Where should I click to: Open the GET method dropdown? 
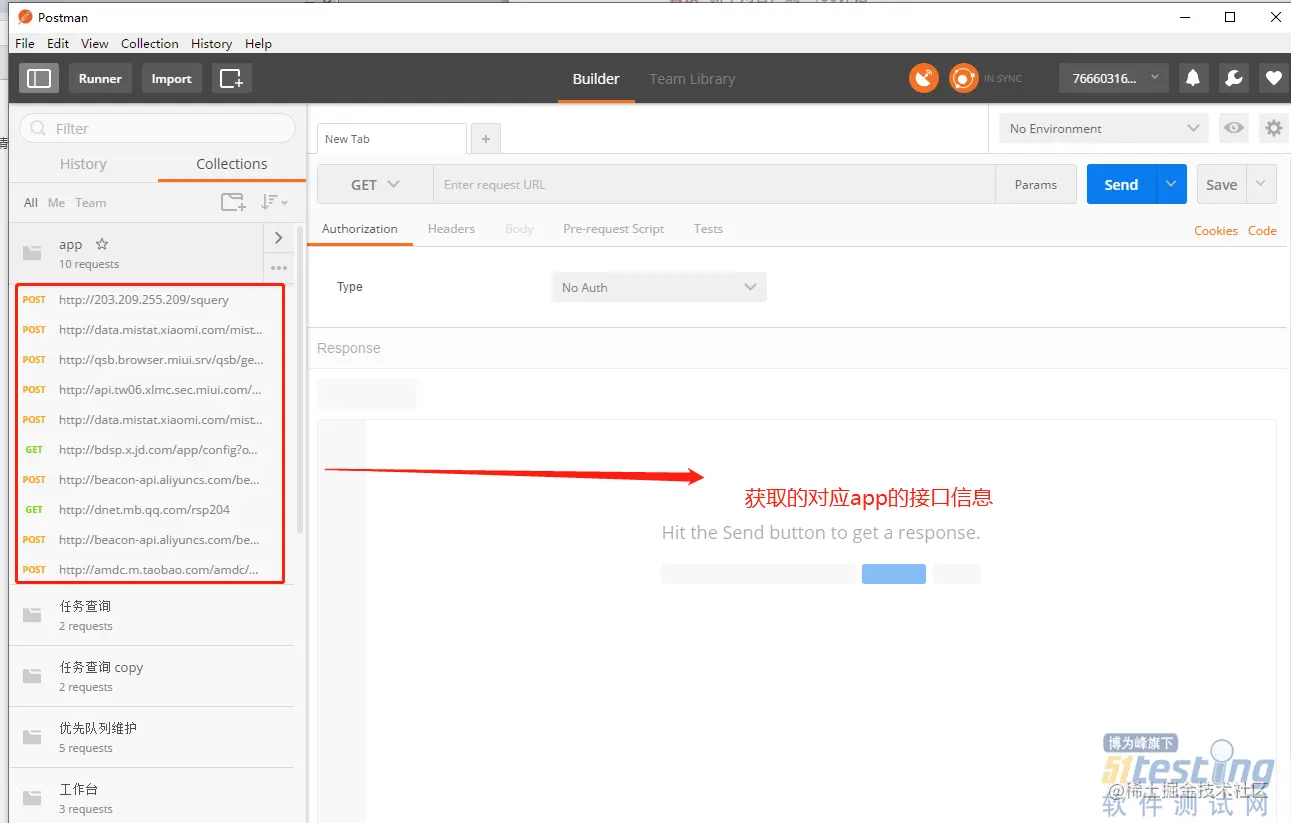point(375,184)
